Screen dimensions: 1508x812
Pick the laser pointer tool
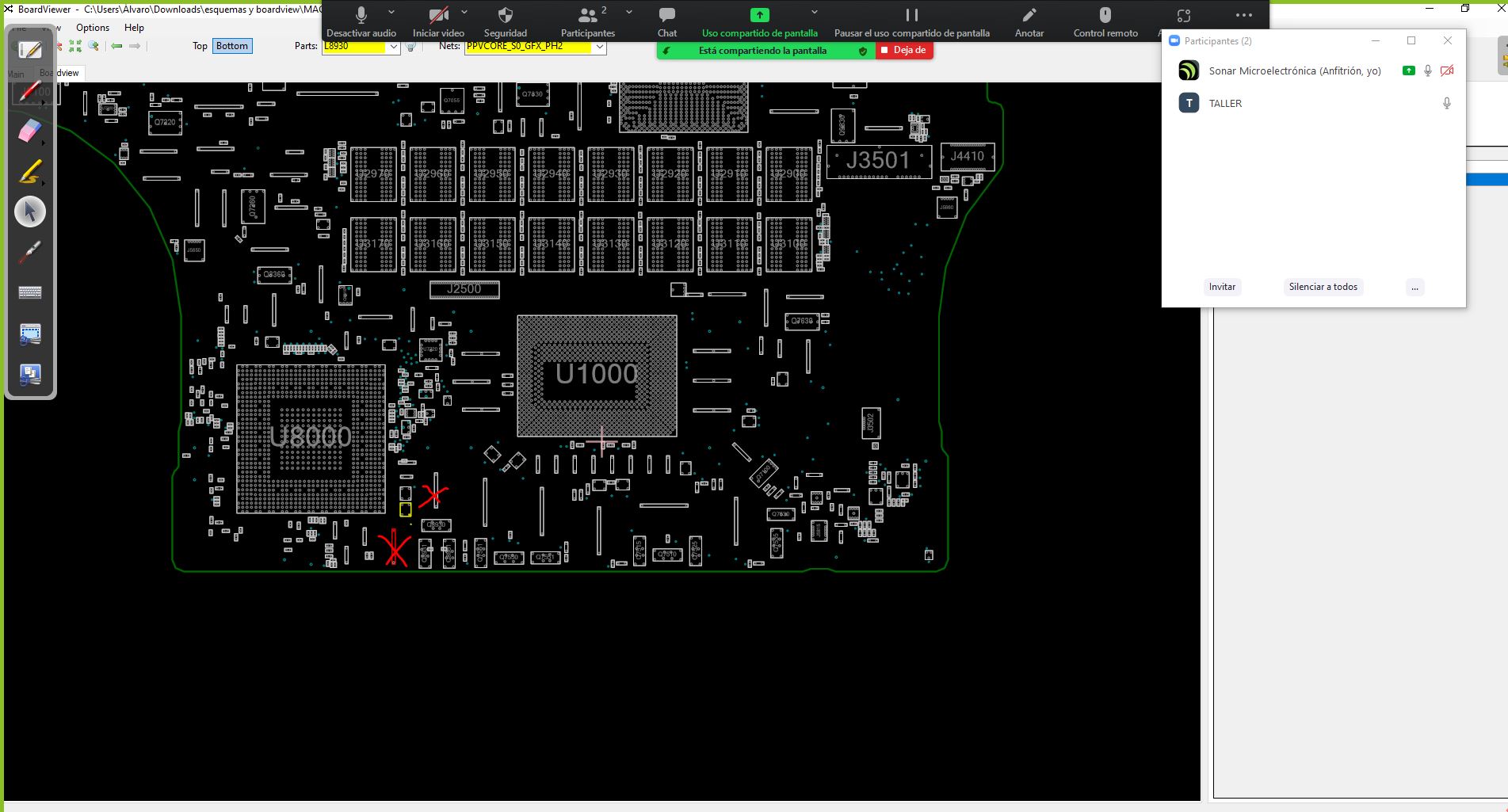29,252
